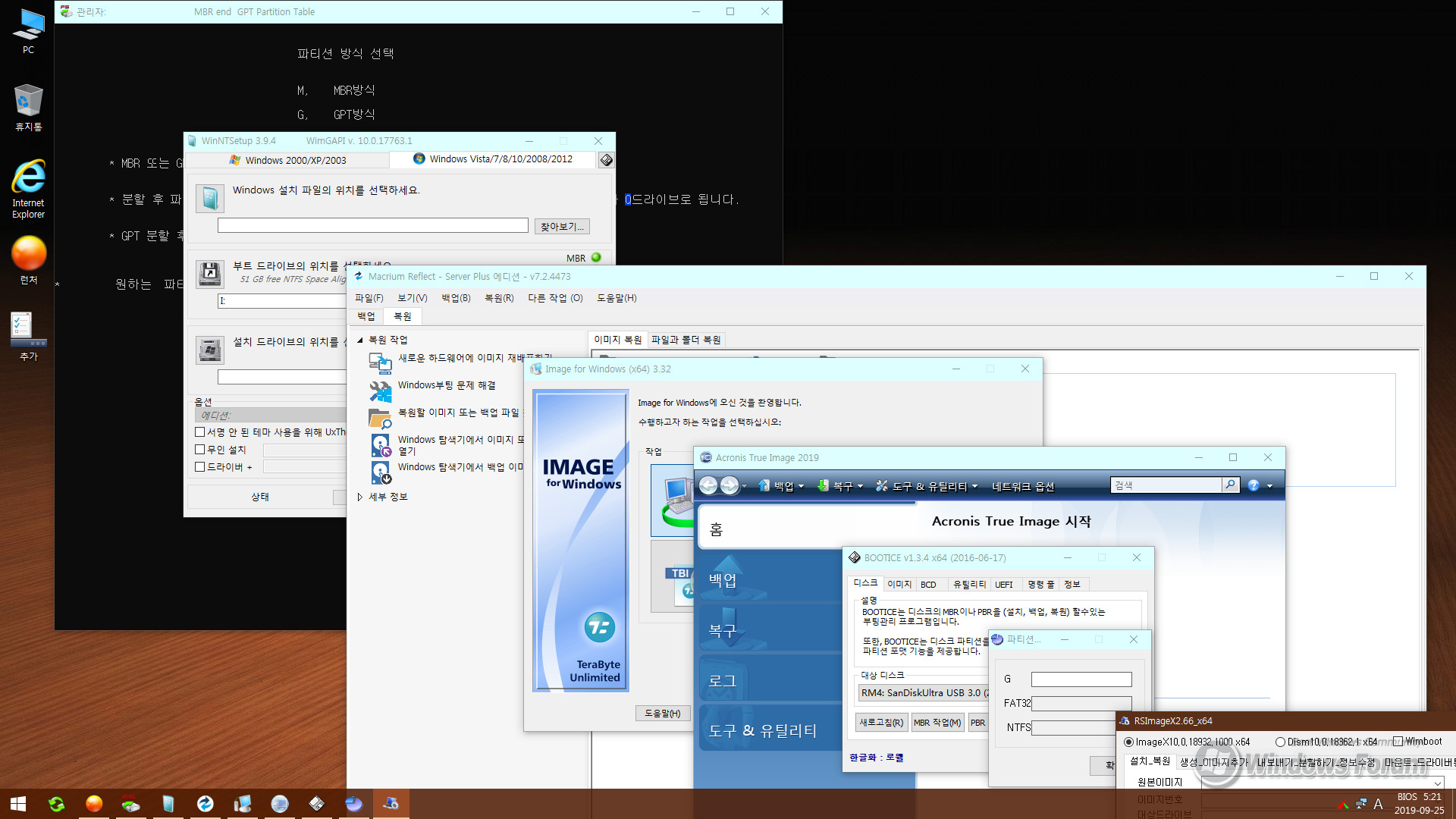Click the 도움말(H) button in Image for Windows

(663, 713)
